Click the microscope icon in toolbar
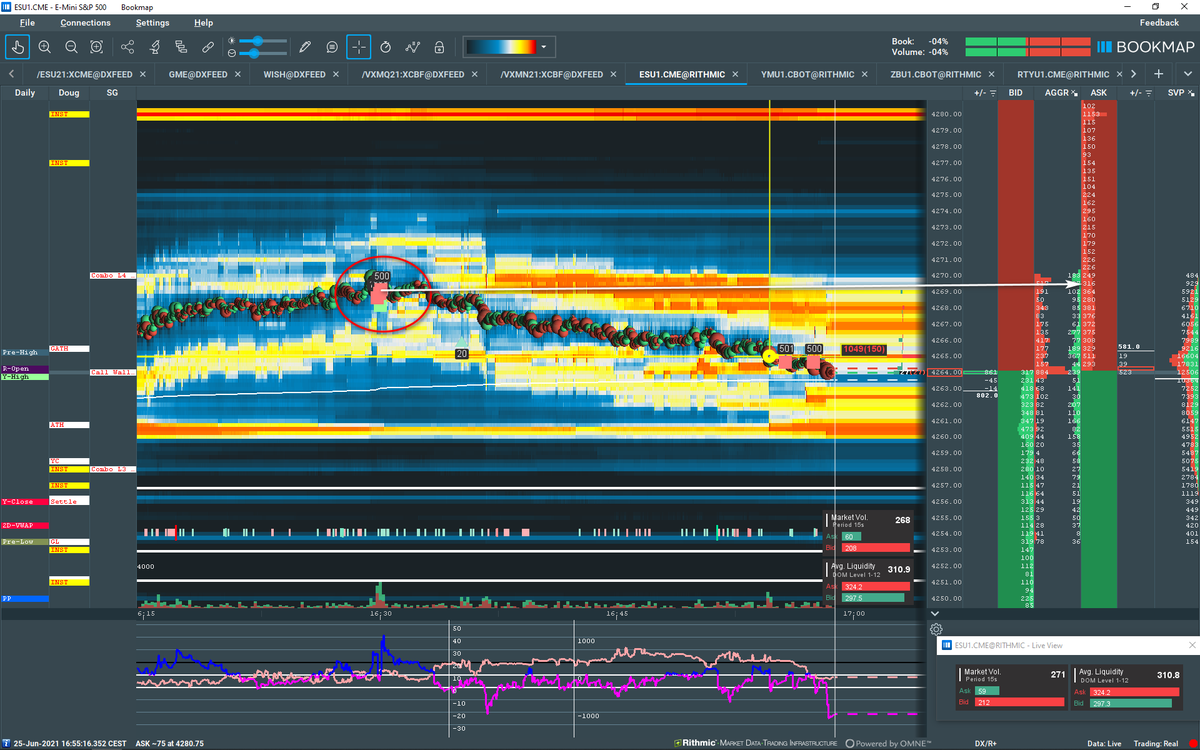This screenshot has width=1200, height=750. [x=154, y=46]
